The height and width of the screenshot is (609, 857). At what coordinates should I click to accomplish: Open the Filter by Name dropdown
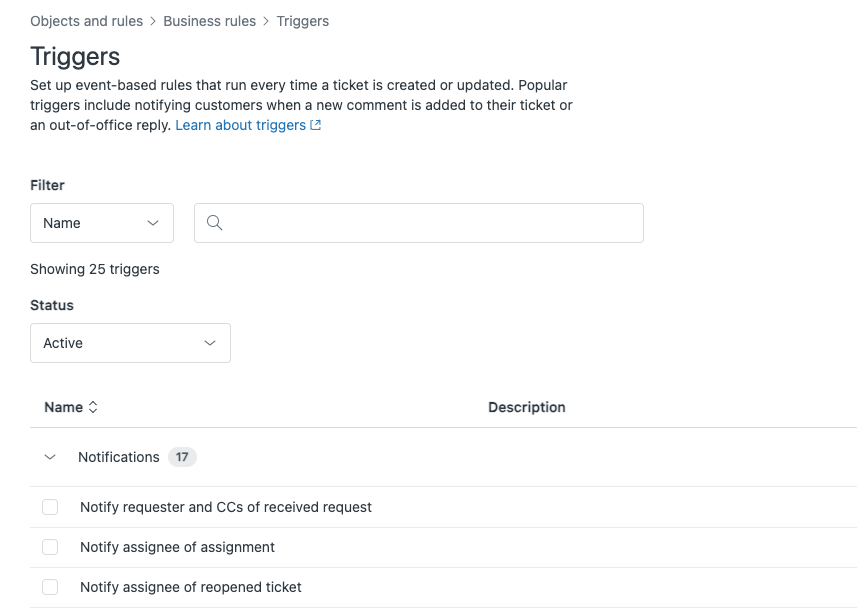[101, 223]
